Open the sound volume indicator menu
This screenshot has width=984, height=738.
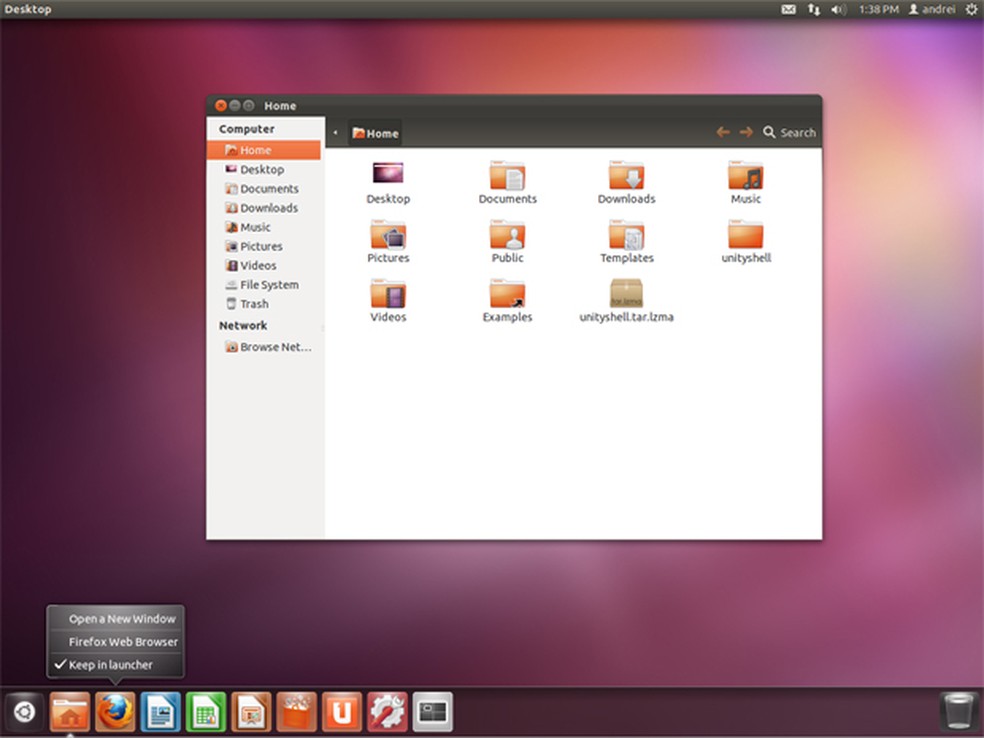pos(838,9)
